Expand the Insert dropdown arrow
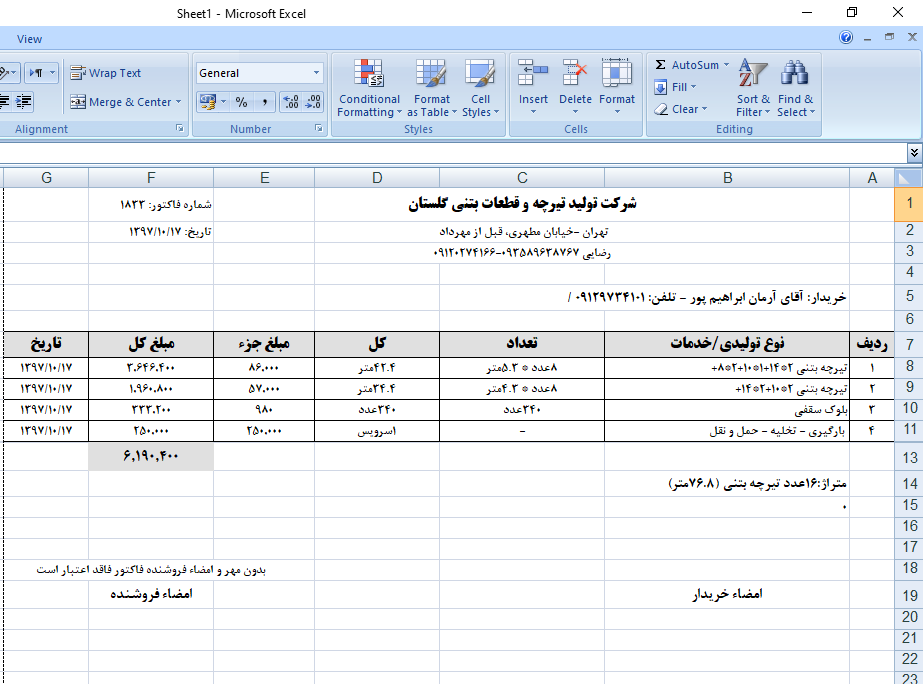923x684 pixels. [x=533, y=111]
